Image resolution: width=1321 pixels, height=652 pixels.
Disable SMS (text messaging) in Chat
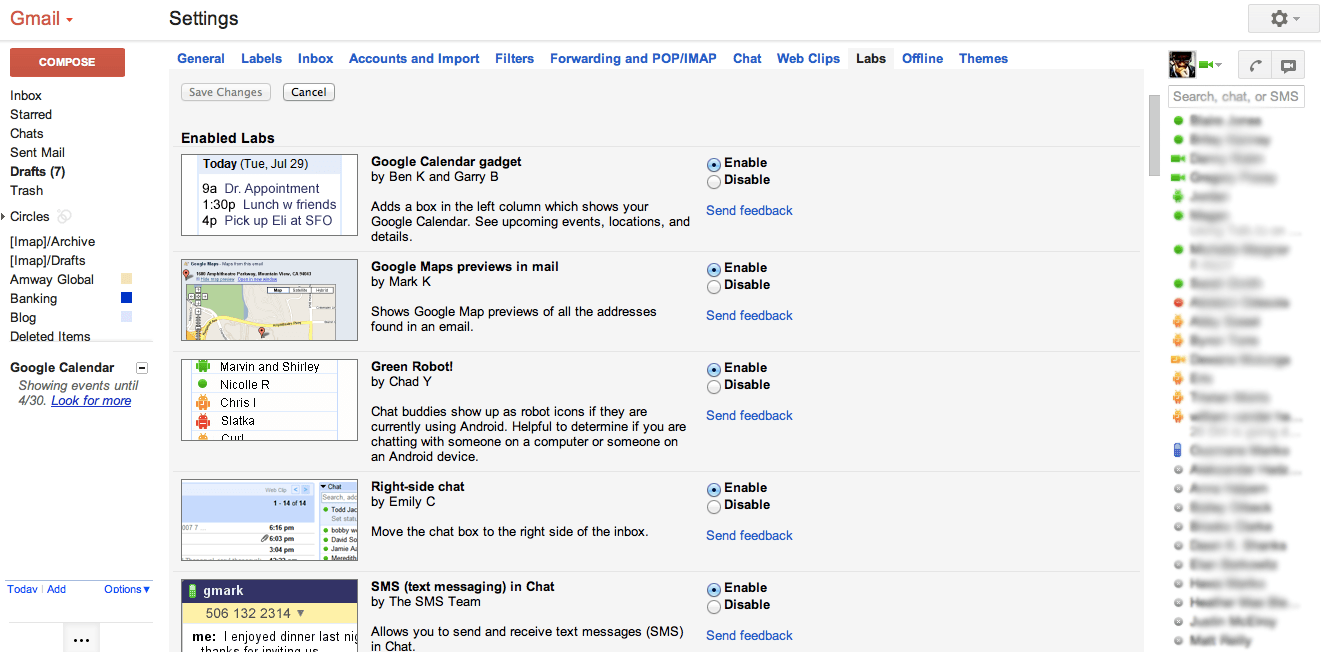coord(713,606)
